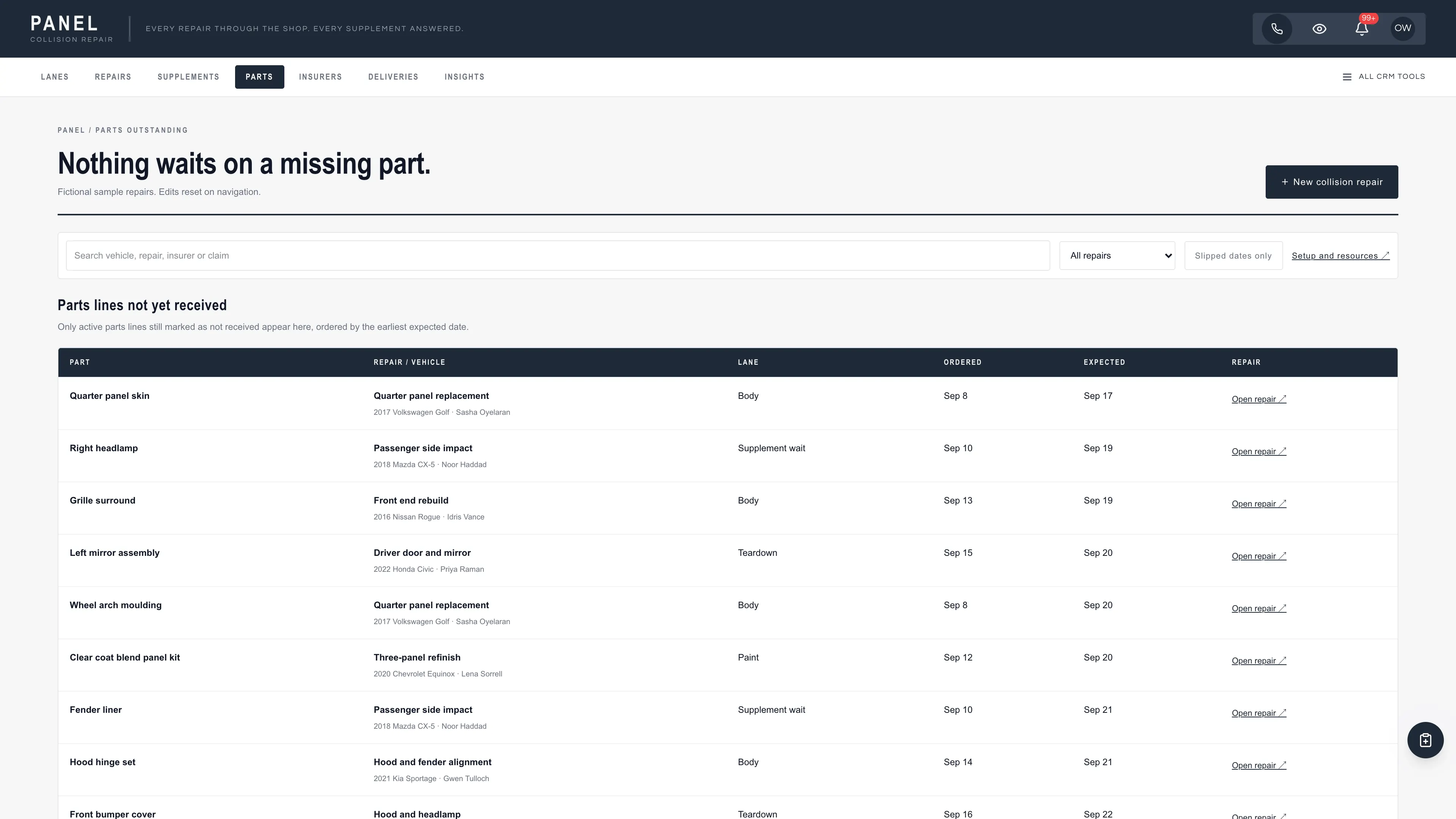Click the floating clipboard add button

(1425, 740)
